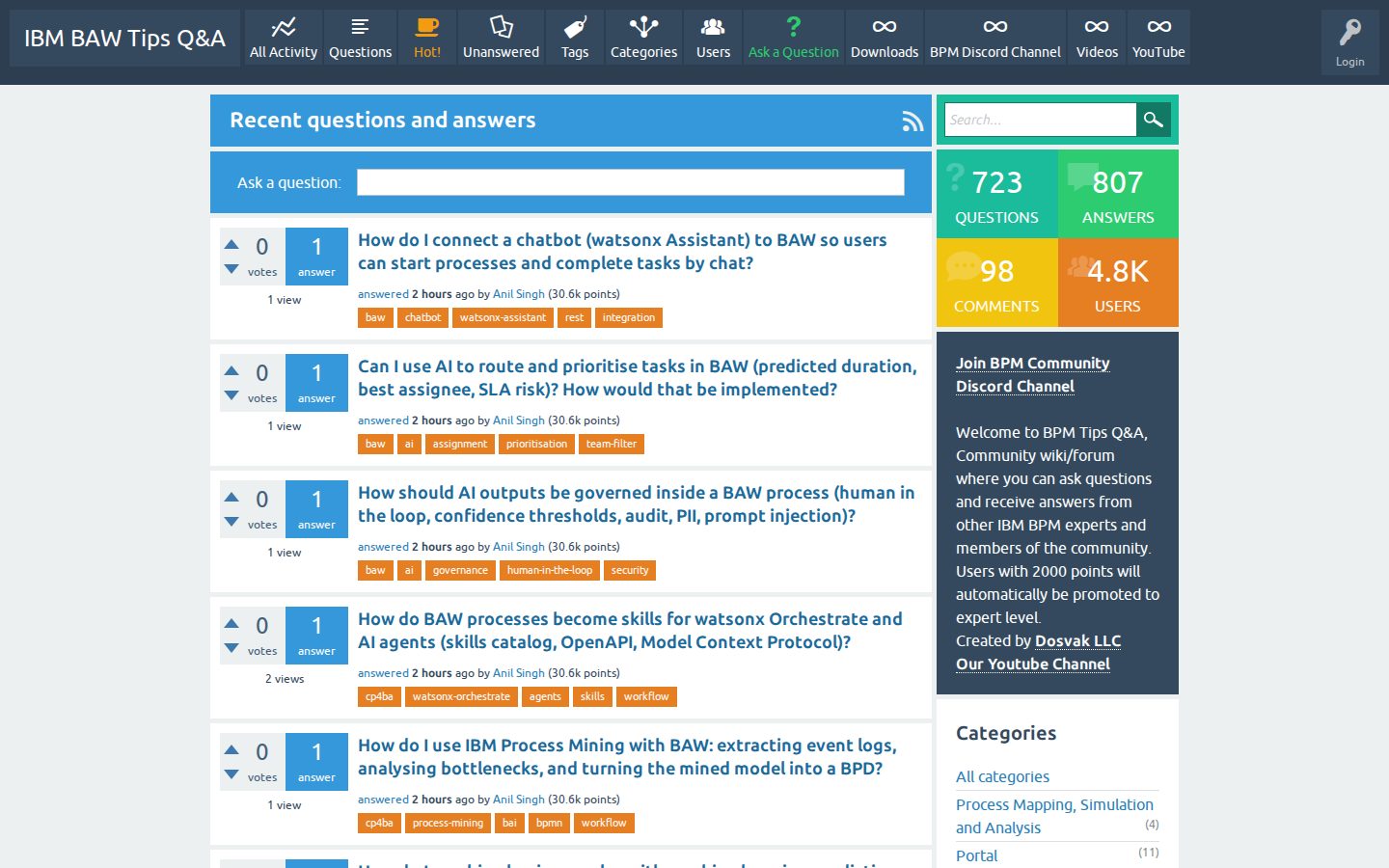Downvote the AI route and prioritise tasks question
Image resolution: width=1389 pixels, height=868 pixels.
coord(231,395)
